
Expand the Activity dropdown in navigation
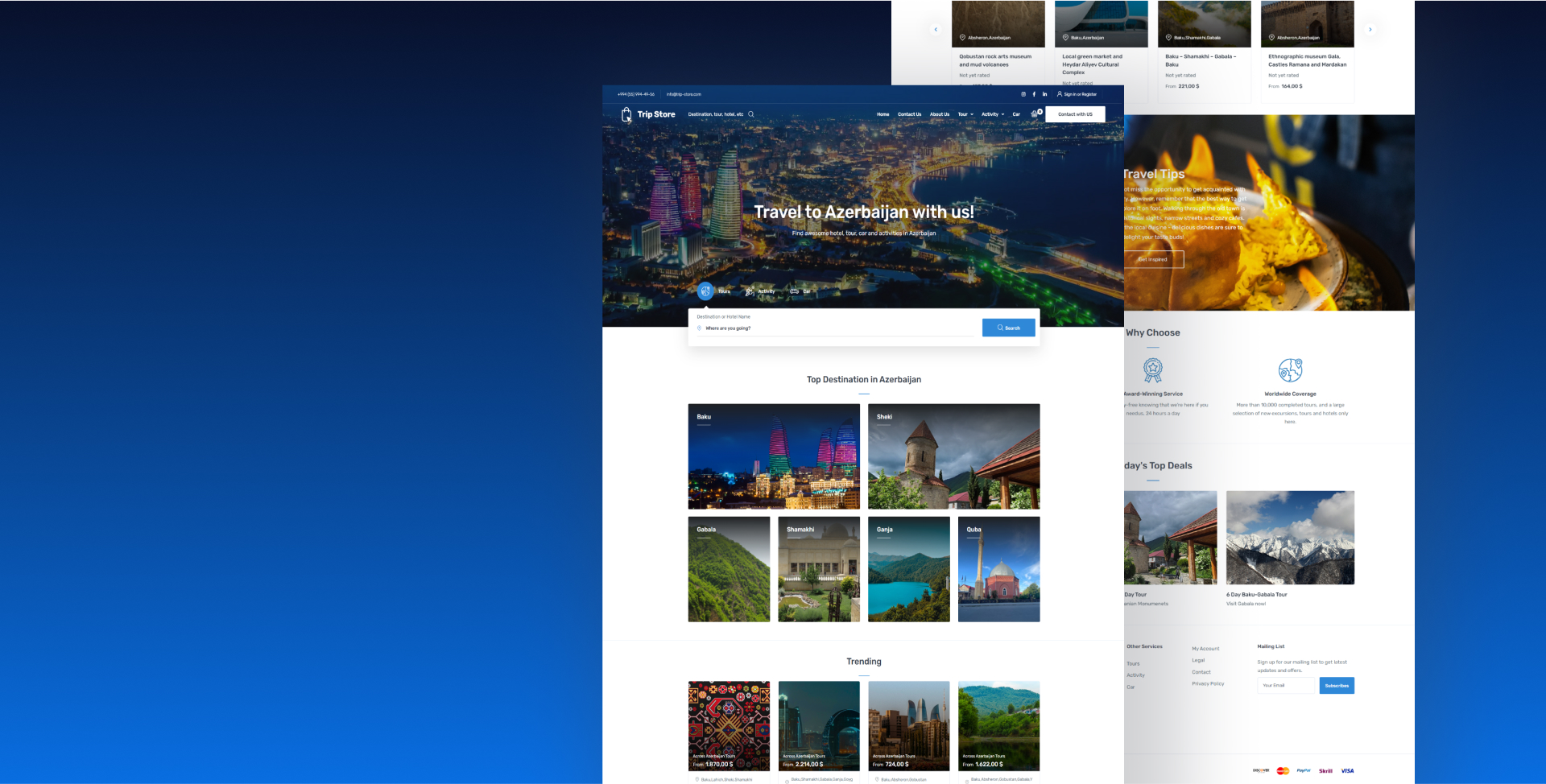993,114
